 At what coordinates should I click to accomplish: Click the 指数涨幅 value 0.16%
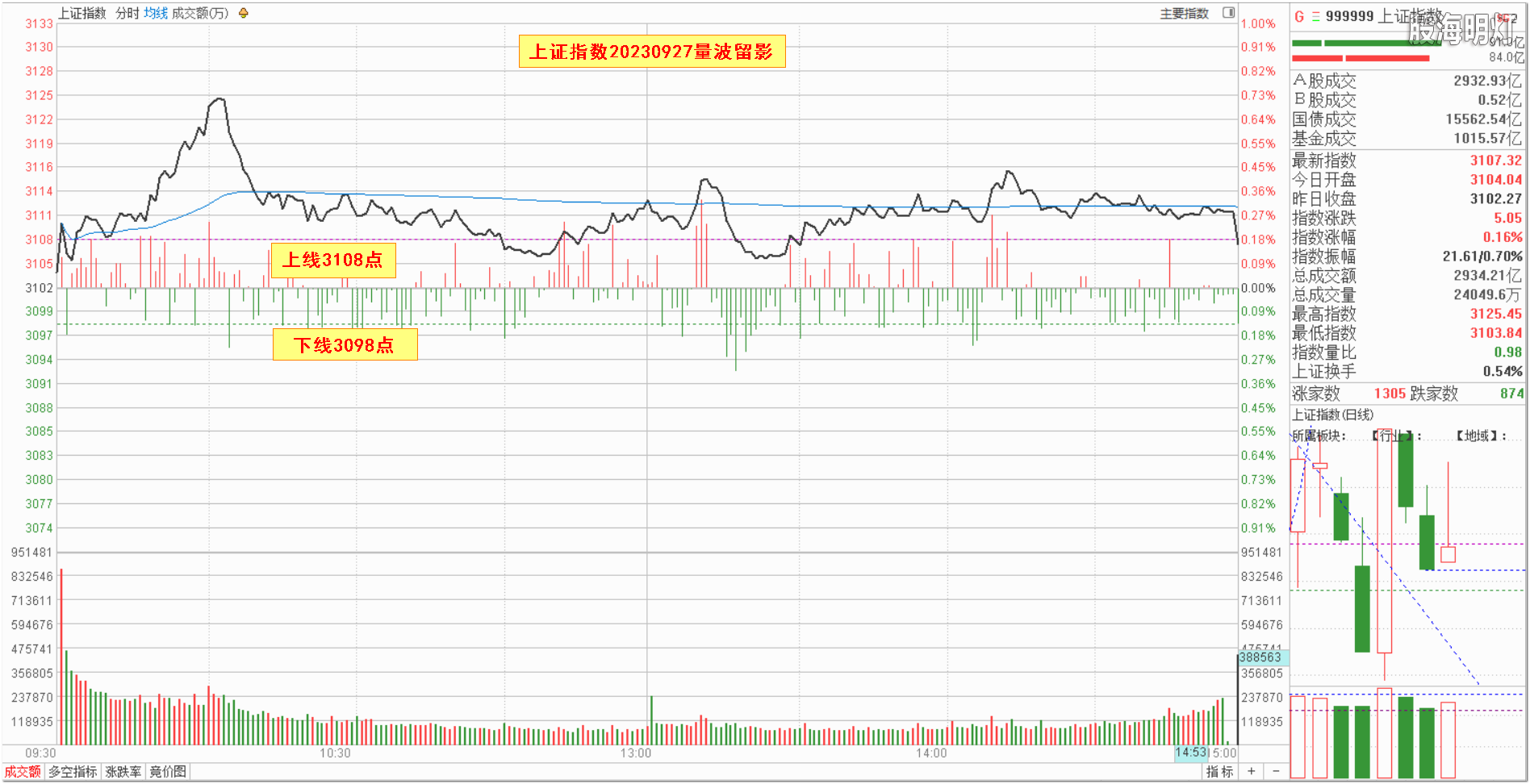tap(1503, 237)
